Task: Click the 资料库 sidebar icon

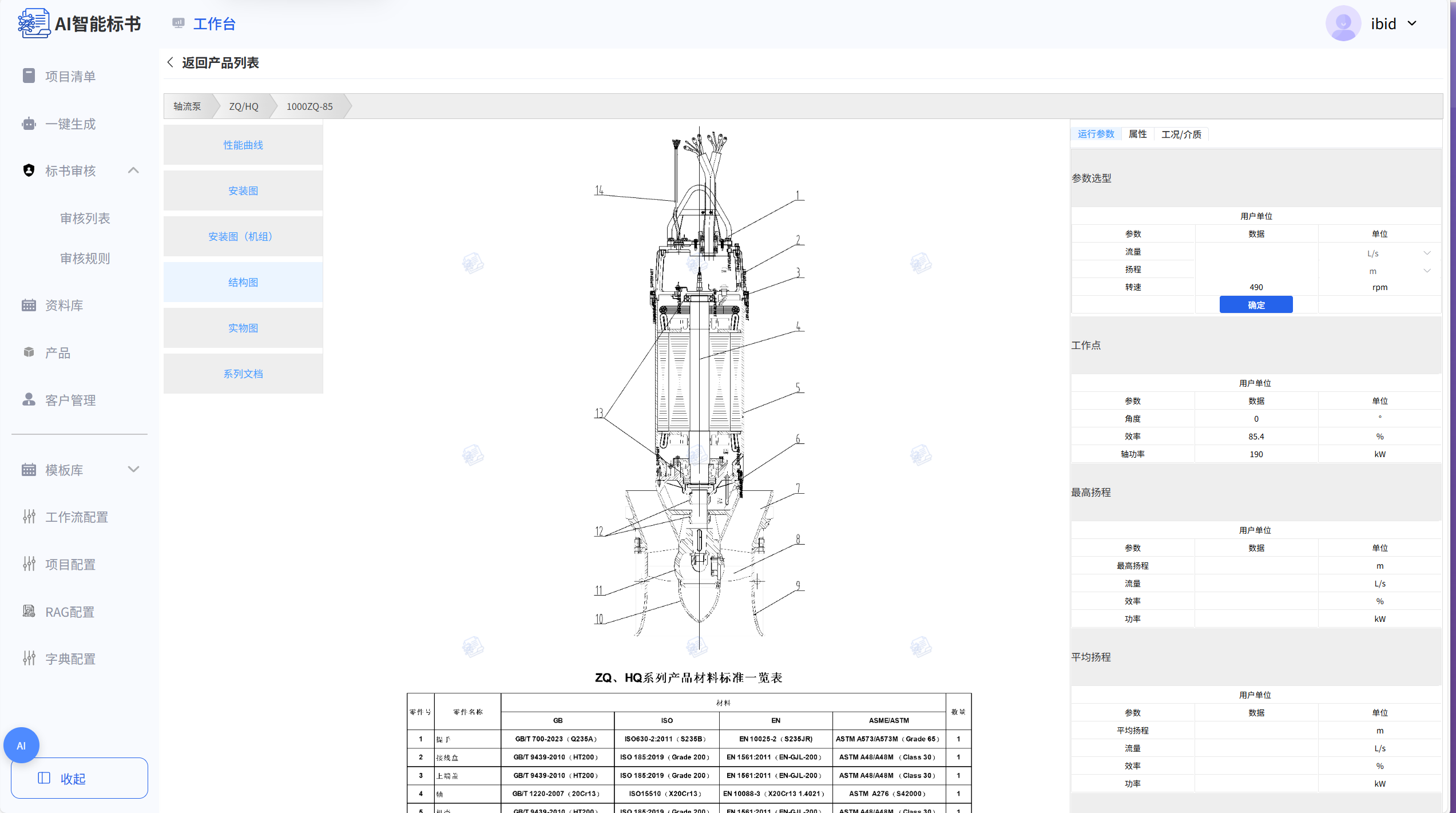Action: 29,306
